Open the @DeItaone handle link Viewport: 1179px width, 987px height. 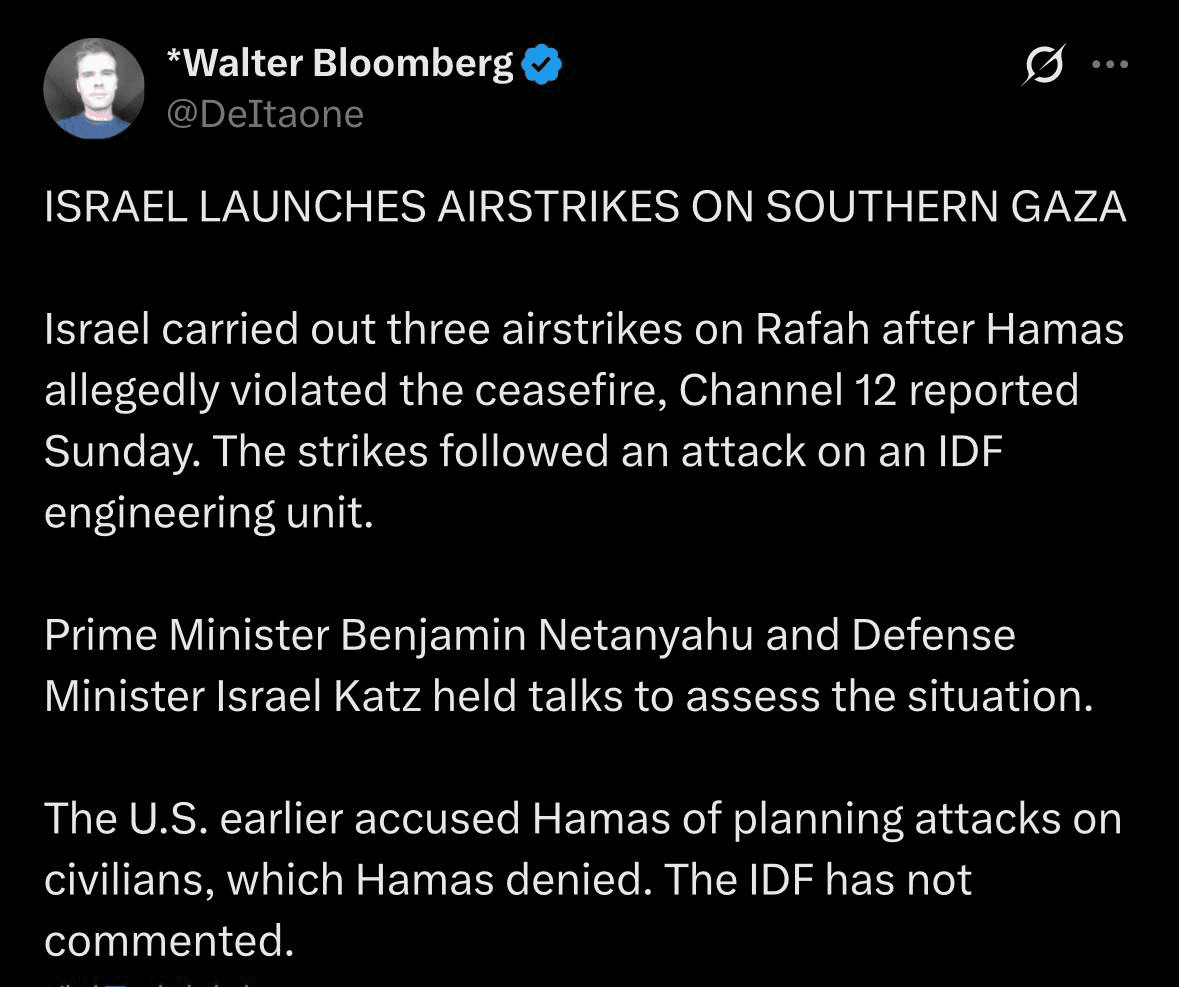coord(264,114)
